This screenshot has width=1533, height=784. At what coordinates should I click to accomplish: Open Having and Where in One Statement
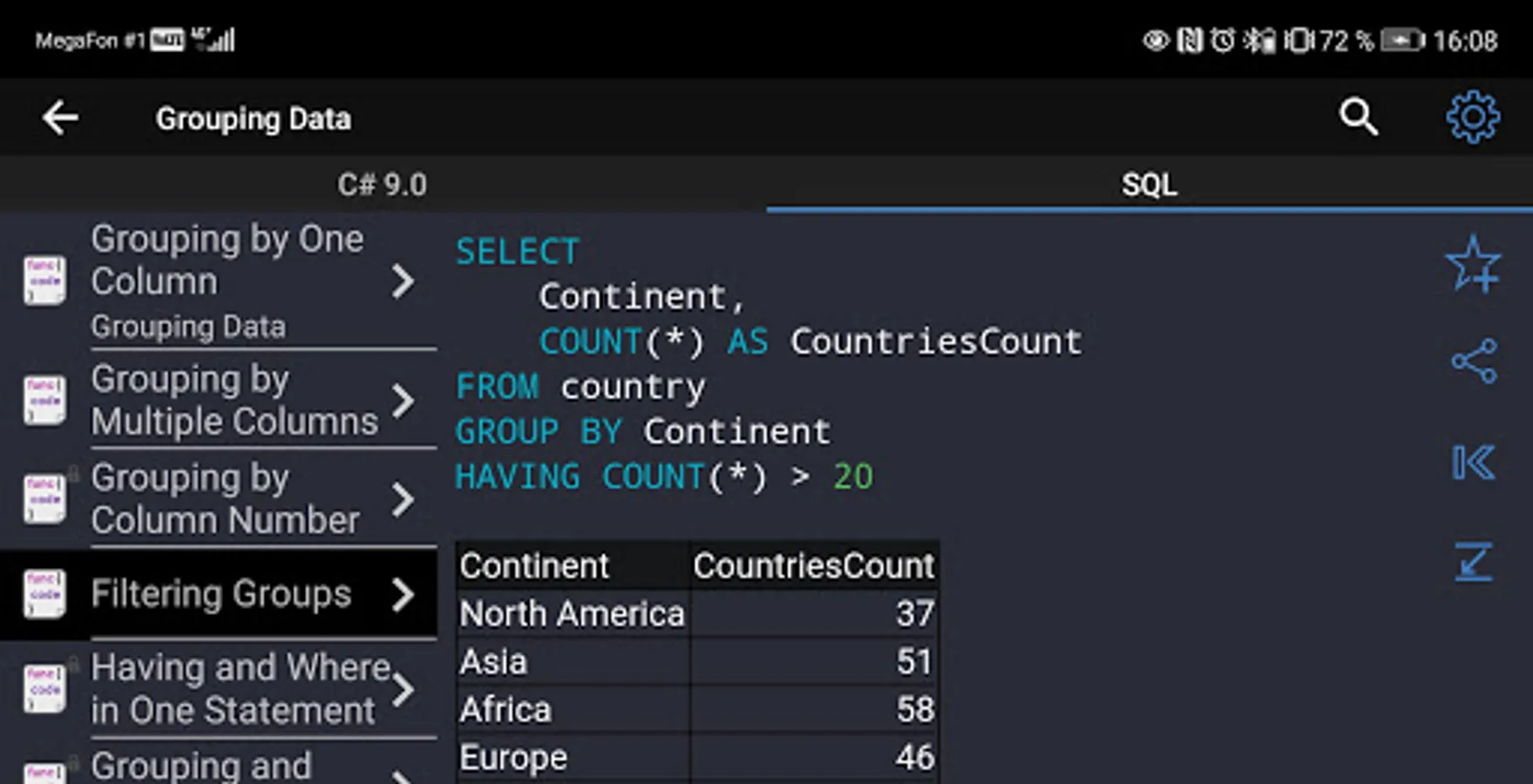219,689
